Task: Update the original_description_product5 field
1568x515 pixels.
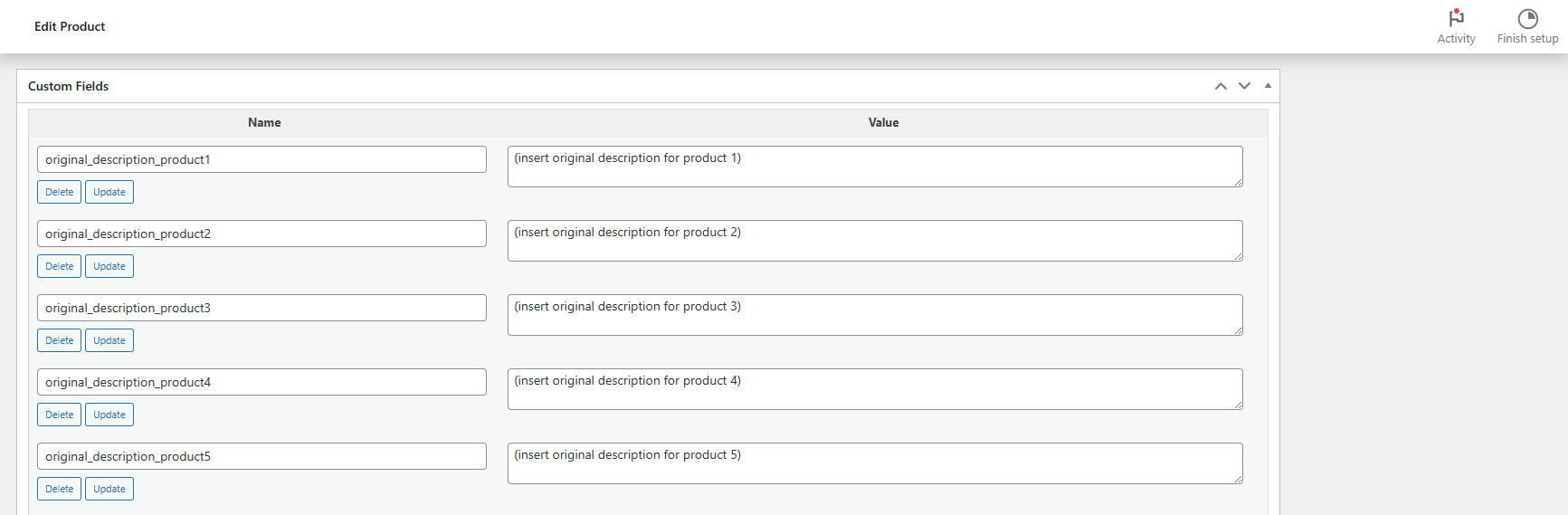Action: pos(109,489)
